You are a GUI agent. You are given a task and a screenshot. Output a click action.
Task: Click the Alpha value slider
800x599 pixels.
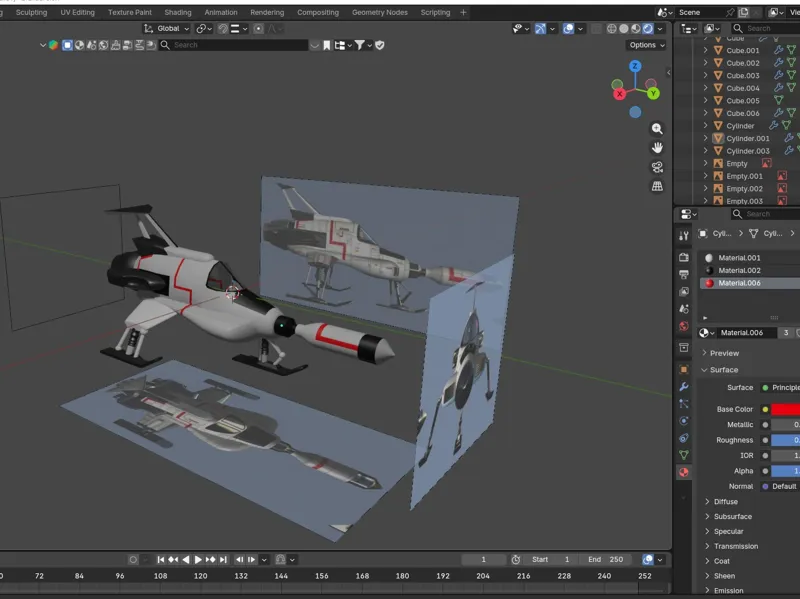[786, 471]
